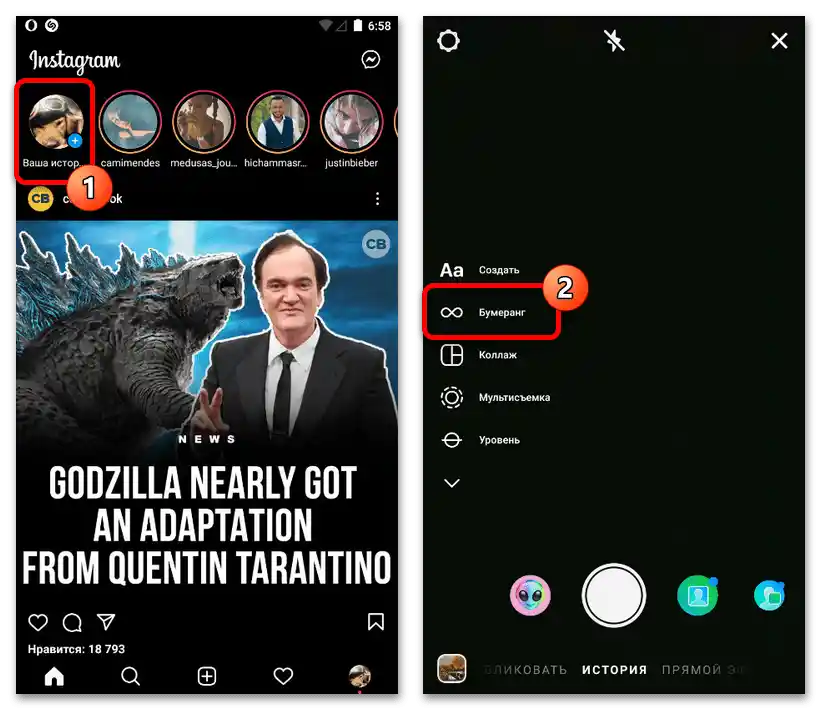821x710 pixels.
Task: Open medusas_jou... story
Action: click(x=204, y=121)
